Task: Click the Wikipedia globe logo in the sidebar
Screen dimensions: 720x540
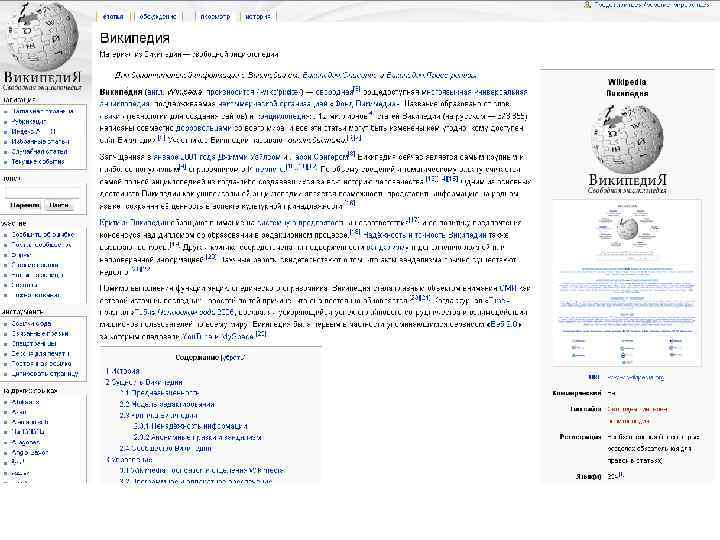Action: coord(43,46)
